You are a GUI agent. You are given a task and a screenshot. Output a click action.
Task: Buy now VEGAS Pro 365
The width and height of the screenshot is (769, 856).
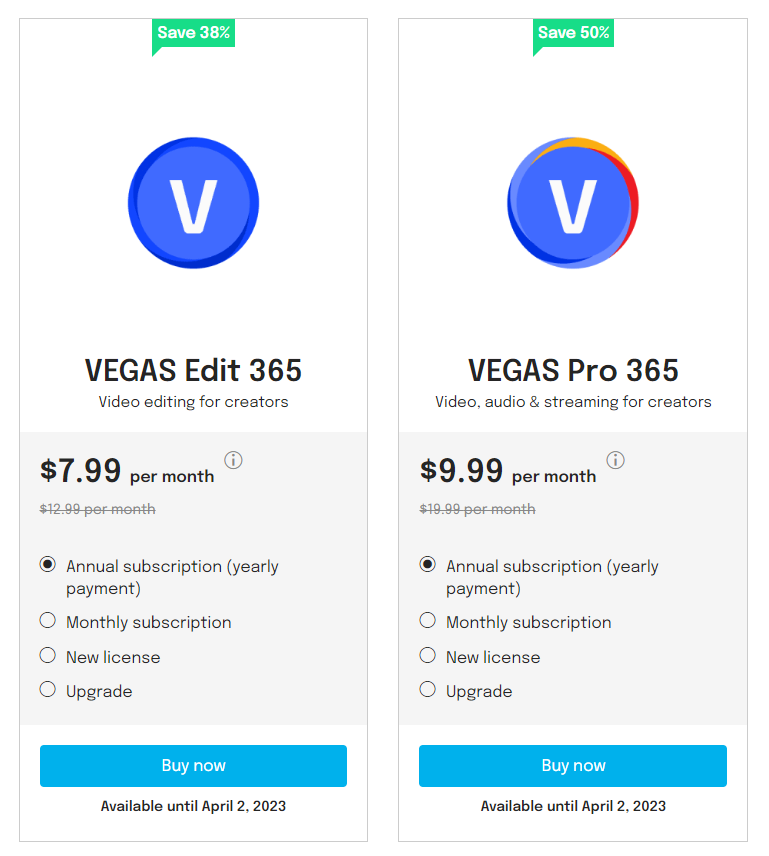[573, 766]
